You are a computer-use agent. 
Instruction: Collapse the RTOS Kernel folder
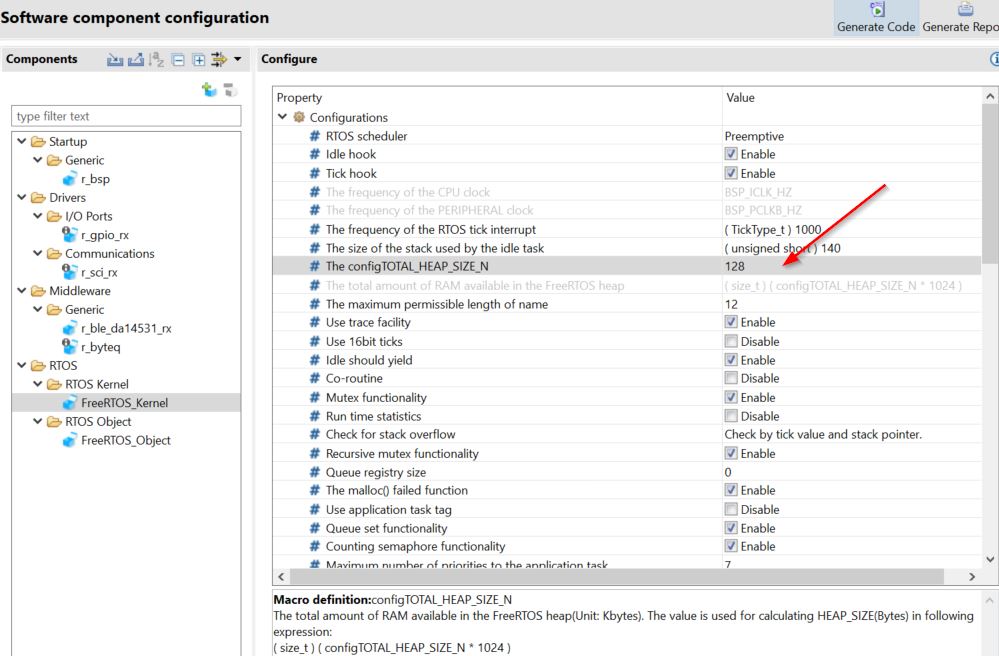pos(38,384)
